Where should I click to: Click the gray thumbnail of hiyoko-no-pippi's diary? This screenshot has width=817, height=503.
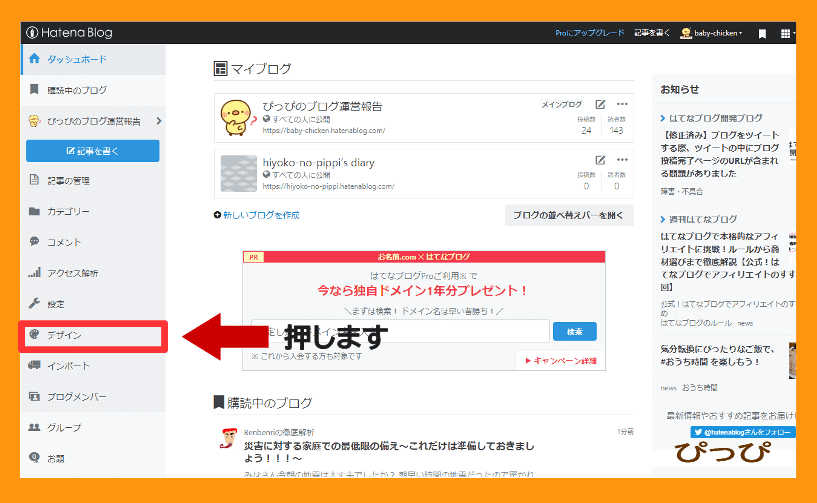(239, 174)
